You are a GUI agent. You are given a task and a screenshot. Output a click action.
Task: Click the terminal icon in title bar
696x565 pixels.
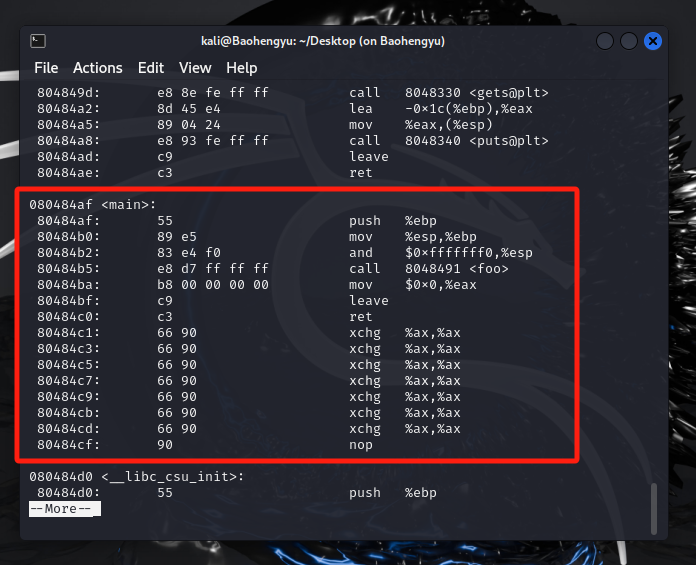click(x=38, y=41)
